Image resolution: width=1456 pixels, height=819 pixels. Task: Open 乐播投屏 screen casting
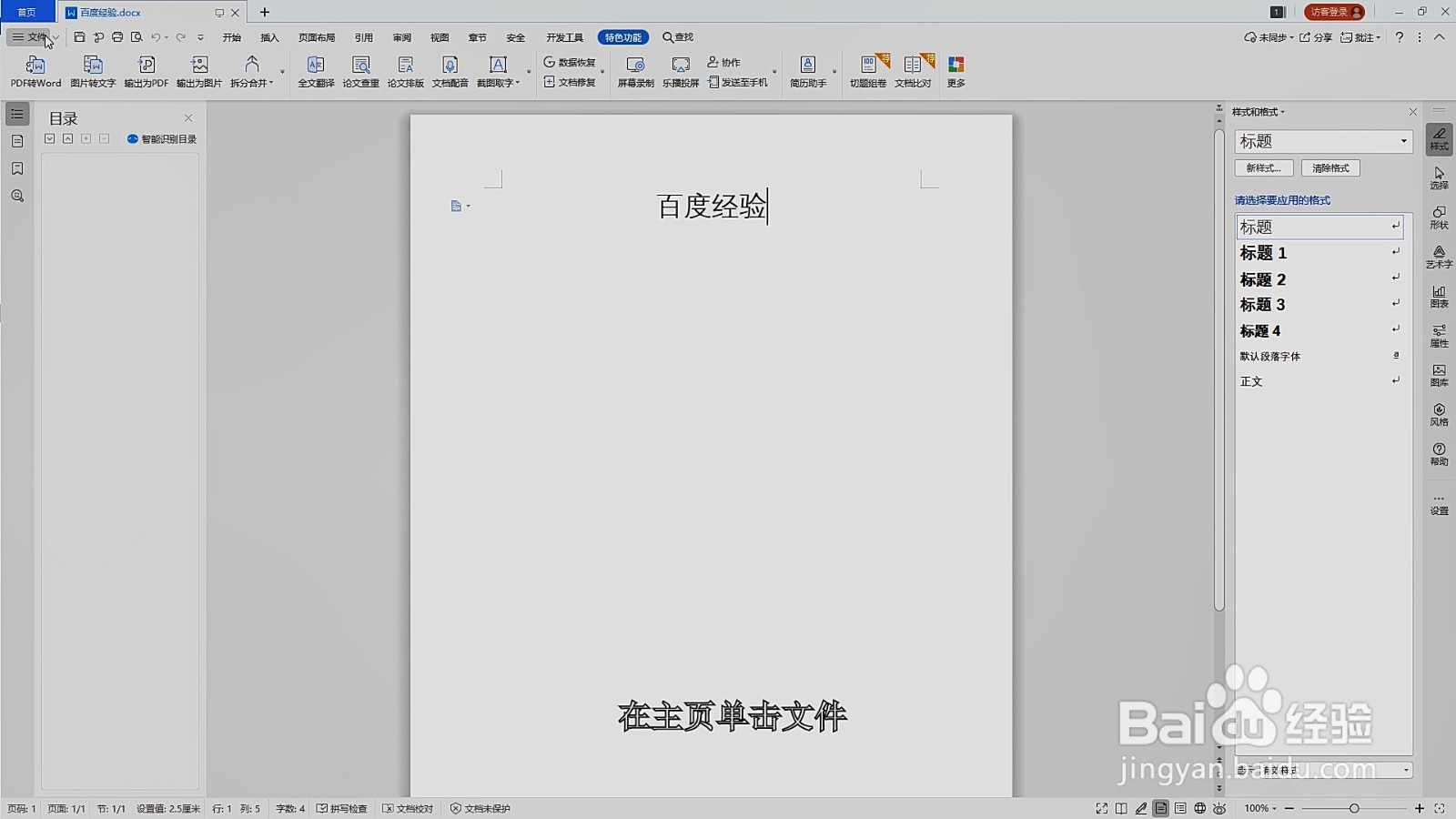tap(681, 72)
